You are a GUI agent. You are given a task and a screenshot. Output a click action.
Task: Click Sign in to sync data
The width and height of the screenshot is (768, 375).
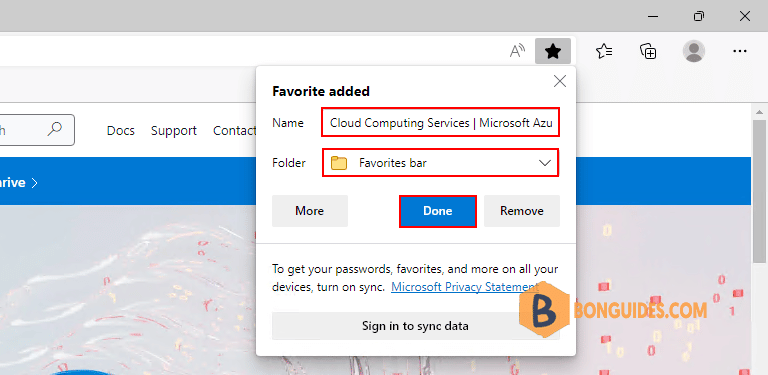pyautogui.click(x=415, y=326)
